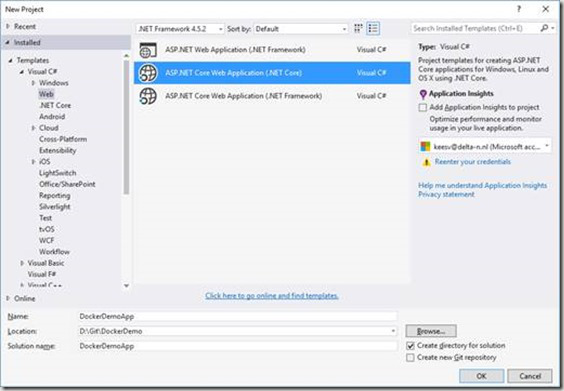Click the Microsoft account logo icon

pyautogui.click(x=426, y=146)
